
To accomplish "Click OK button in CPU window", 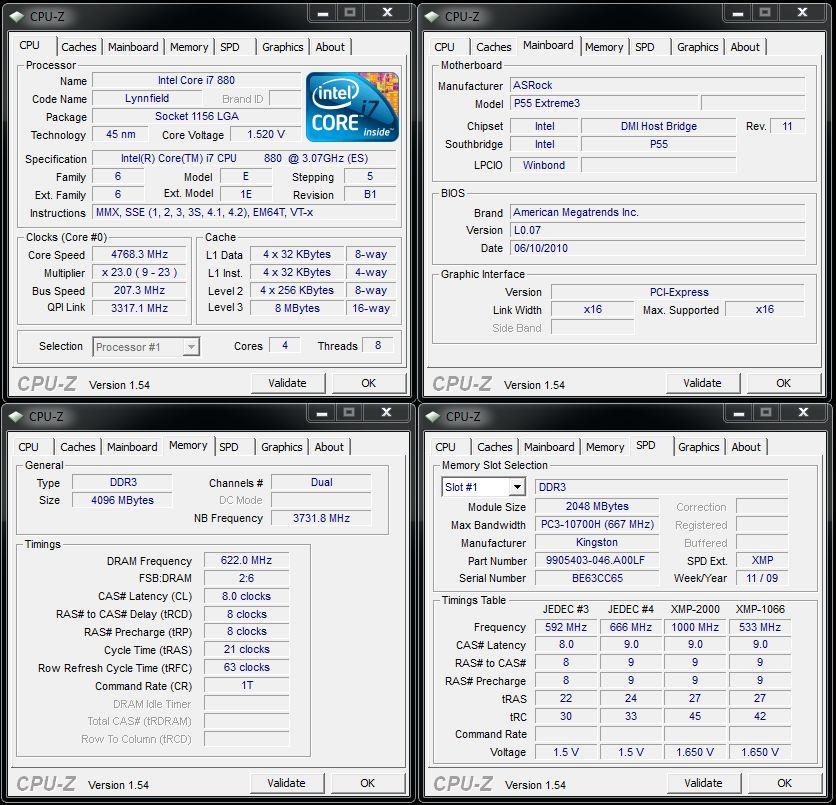I will pos(368,383).
